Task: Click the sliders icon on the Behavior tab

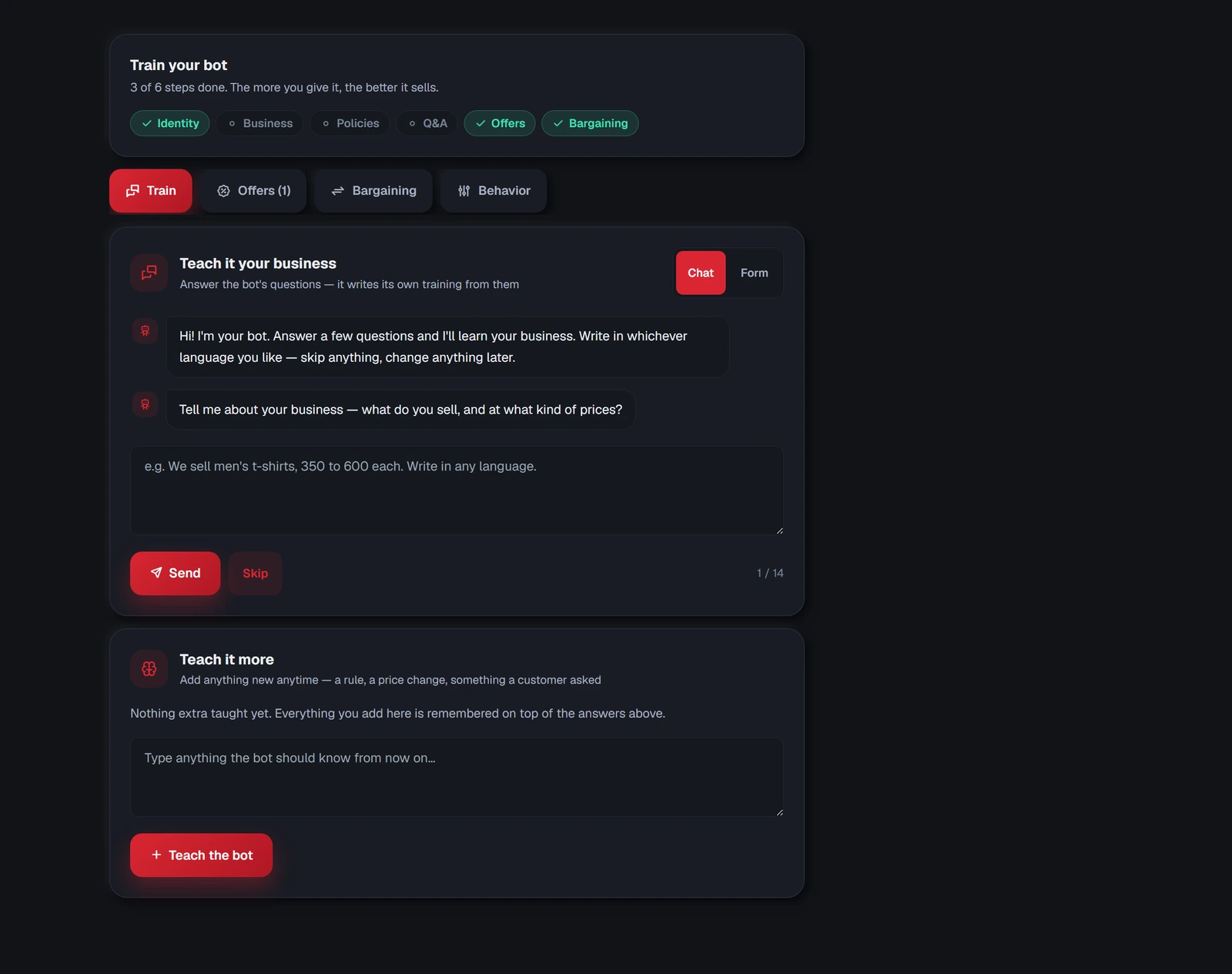Action: 464,191
